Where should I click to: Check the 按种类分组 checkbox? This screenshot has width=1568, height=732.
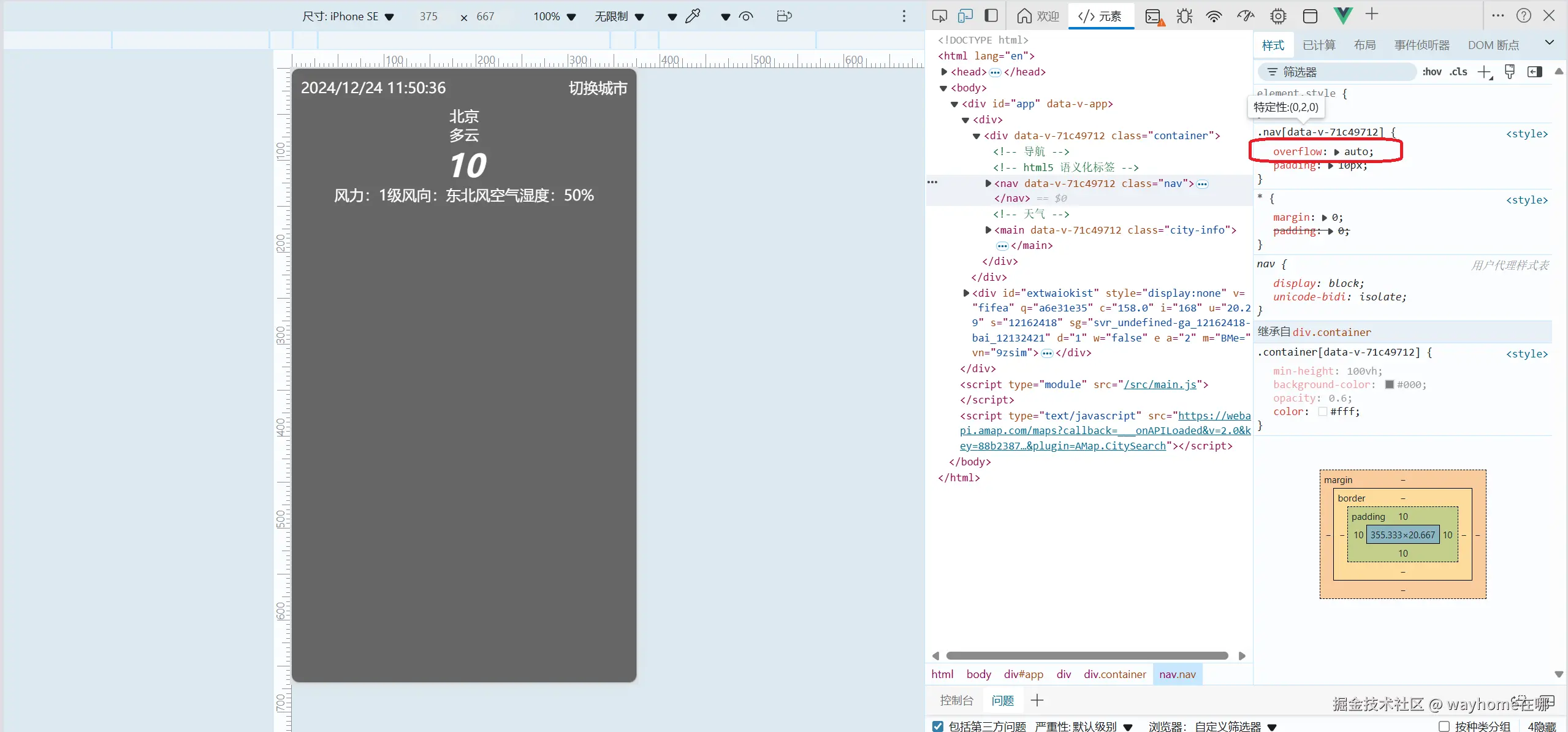click(x=1444, y=726)
